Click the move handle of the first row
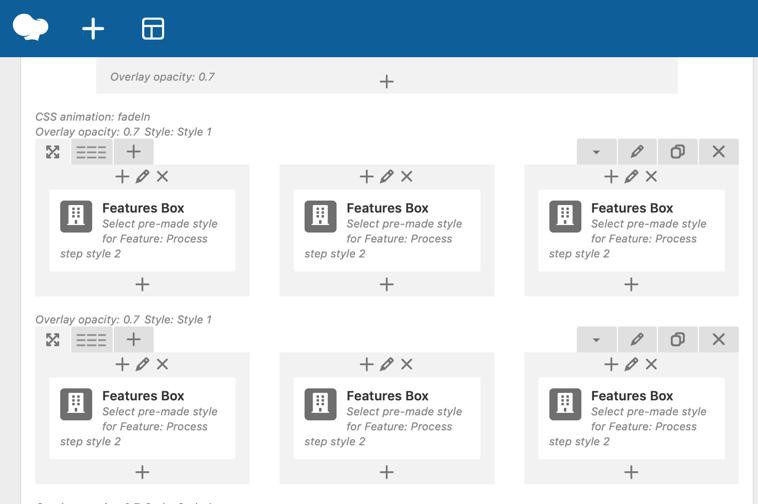758x504 pixels. (53, 152)
